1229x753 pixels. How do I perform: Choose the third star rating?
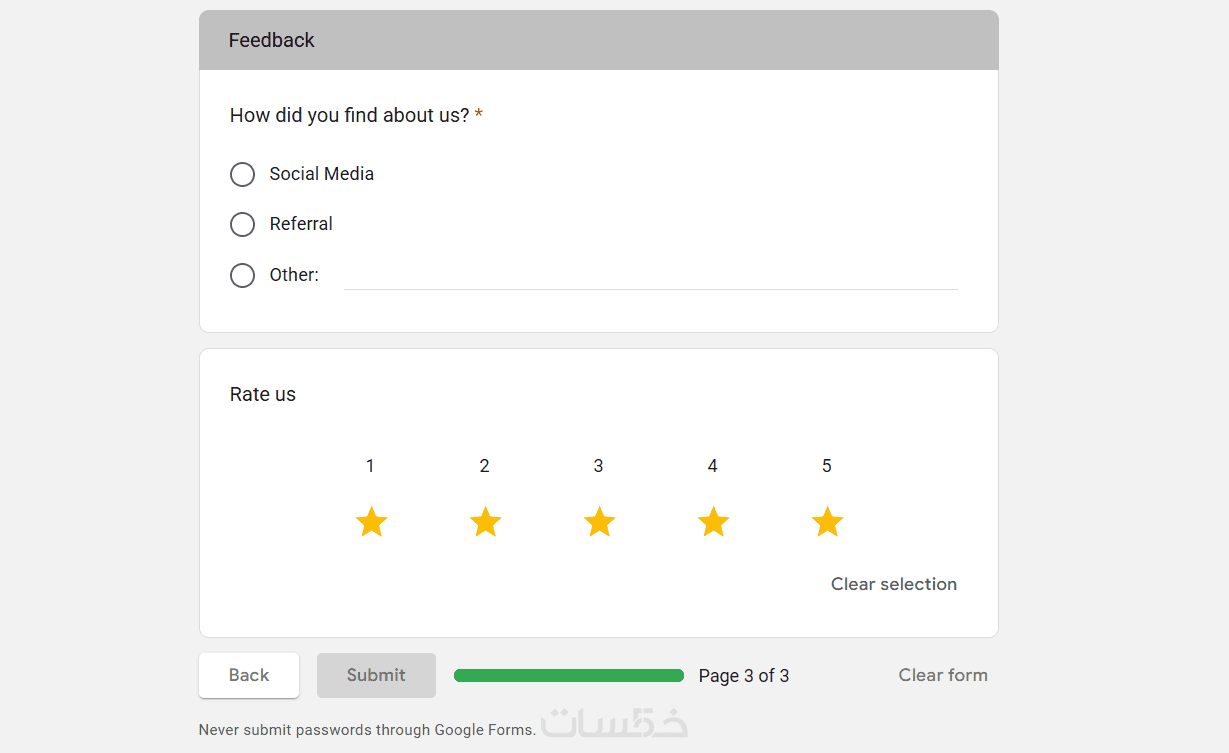point(599,522)
